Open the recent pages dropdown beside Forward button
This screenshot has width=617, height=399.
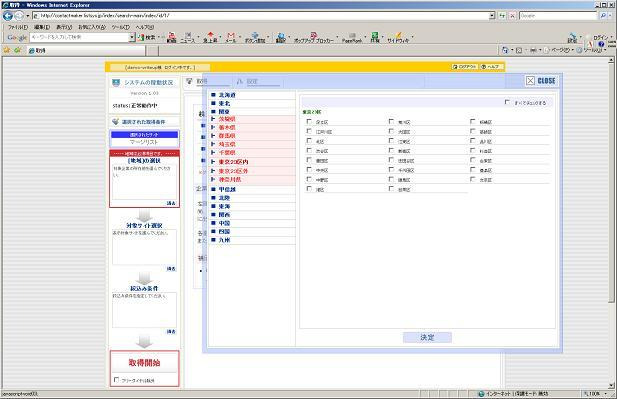28,16
